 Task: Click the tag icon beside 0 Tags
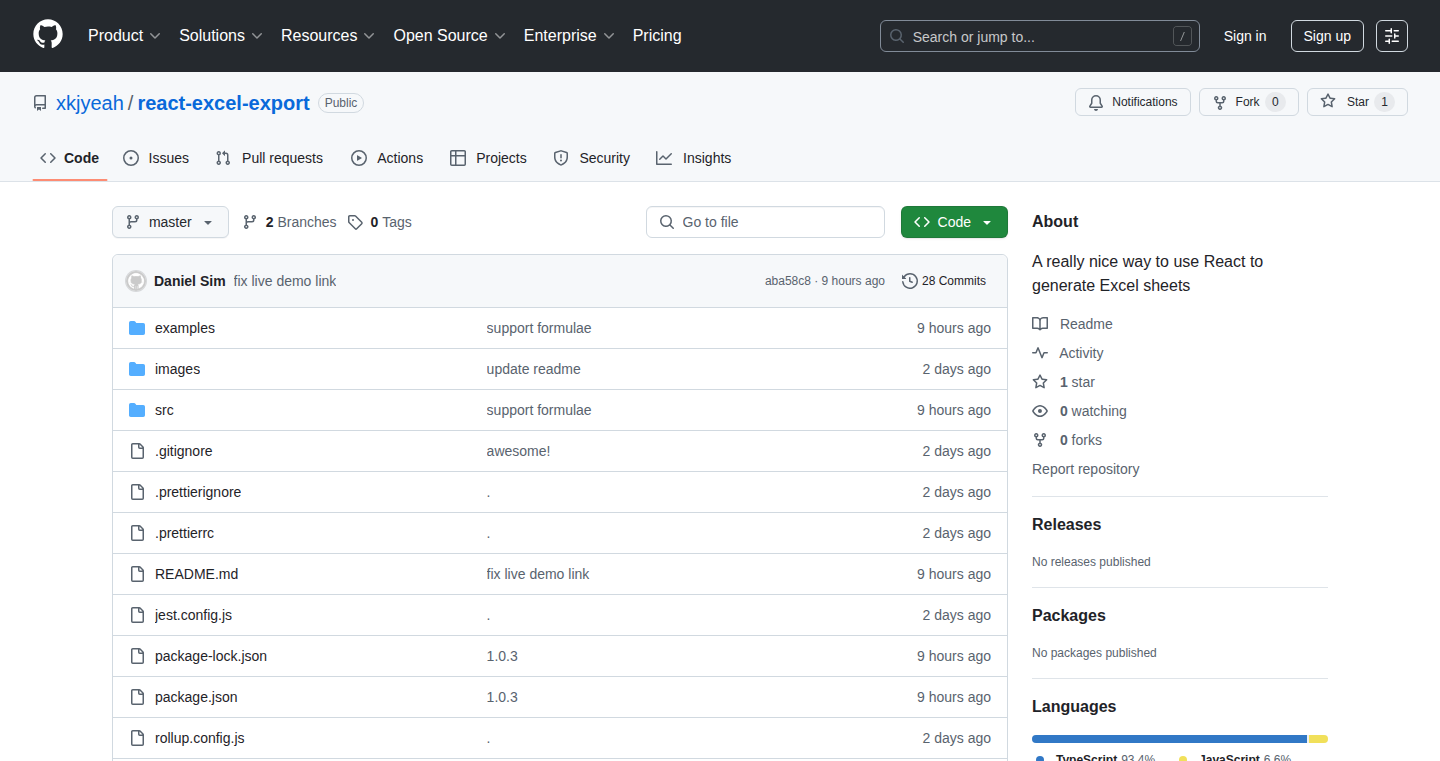(355, 222)
